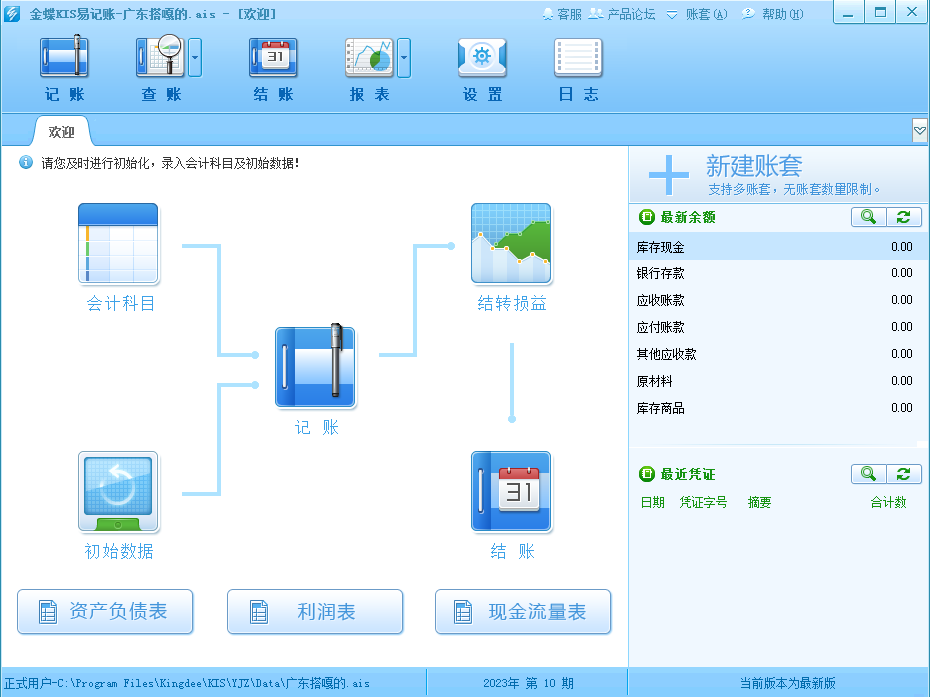Open 初始数据 workflow icon

coord(118,491)
